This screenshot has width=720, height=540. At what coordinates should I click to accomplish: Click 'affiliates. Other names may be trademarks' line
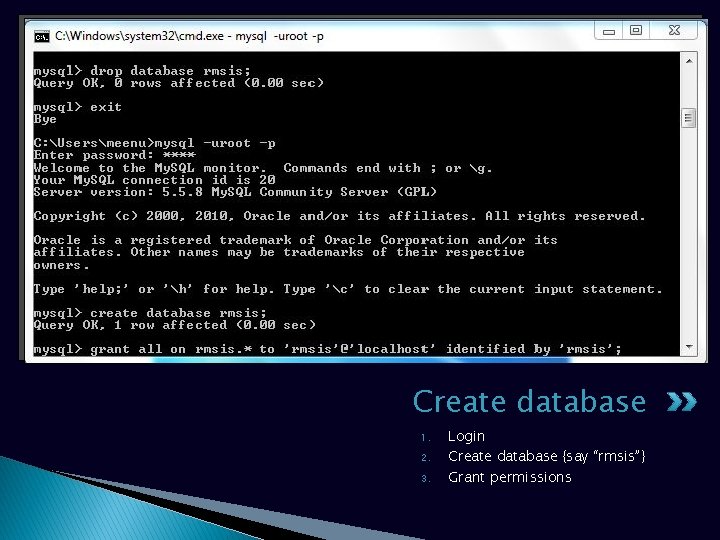(279, 252)
